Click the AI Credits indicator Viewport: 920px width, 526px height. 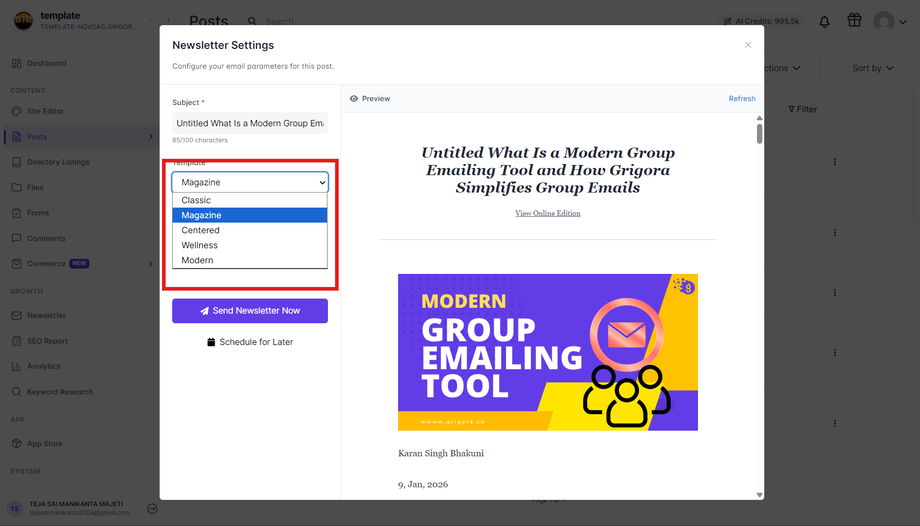click(761, 21)
